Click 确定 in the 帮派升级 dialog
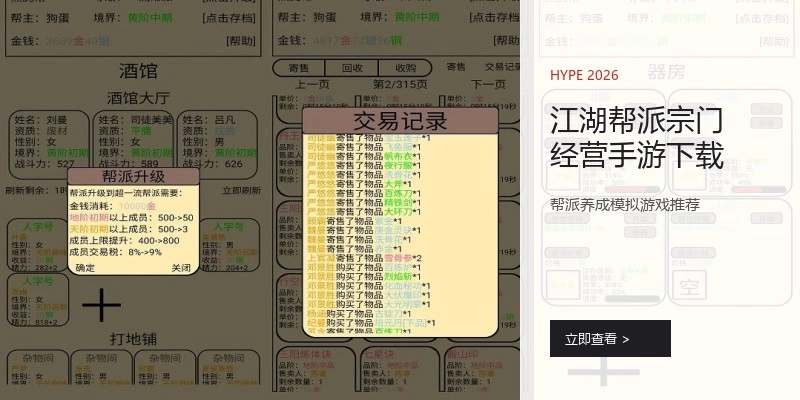Screen dimensions: 800x400 (x=85, y=268)
